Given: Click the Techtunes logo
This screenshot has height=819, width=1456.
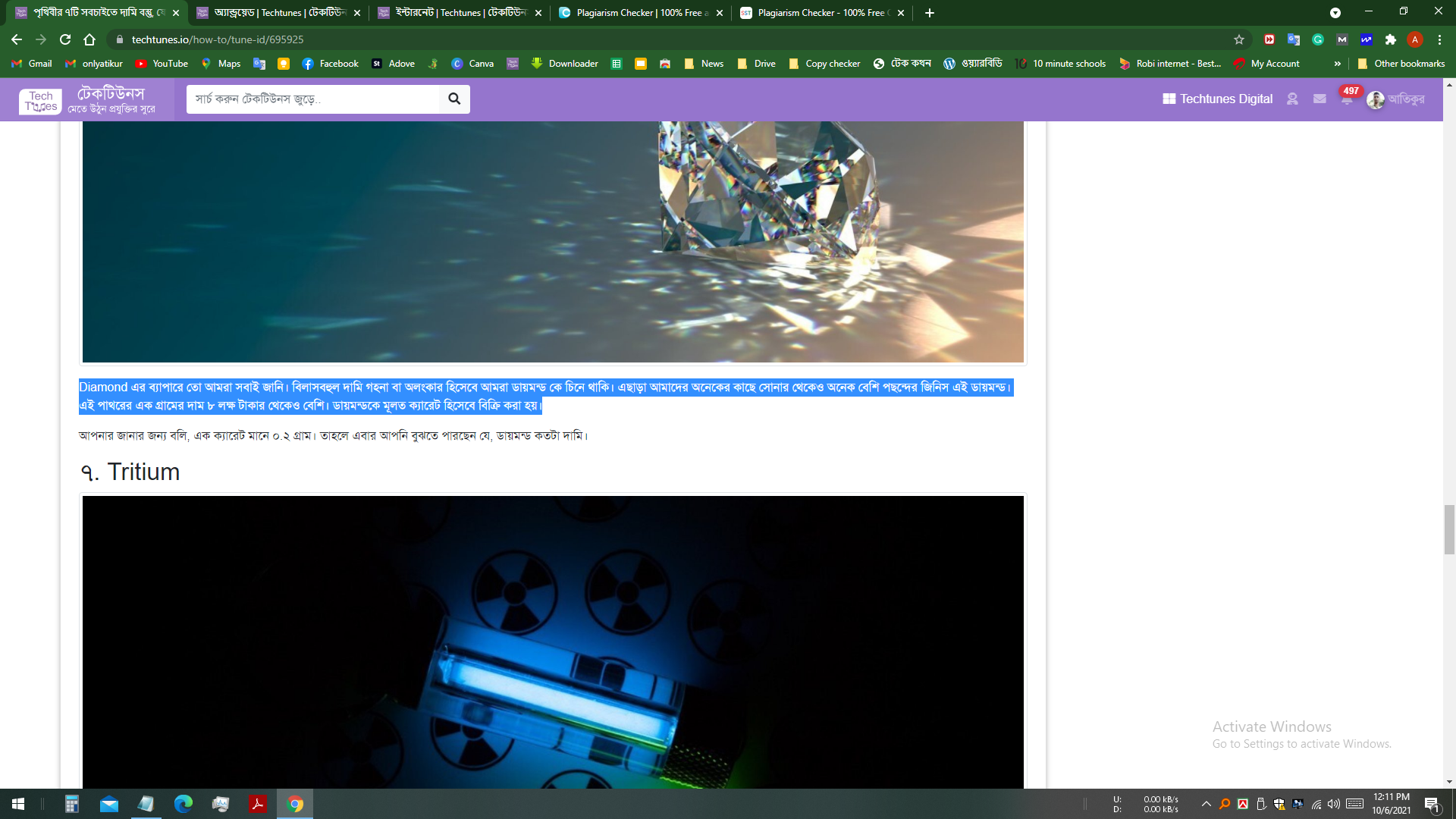Looking at the screenshot, I should tap(41, 100).
